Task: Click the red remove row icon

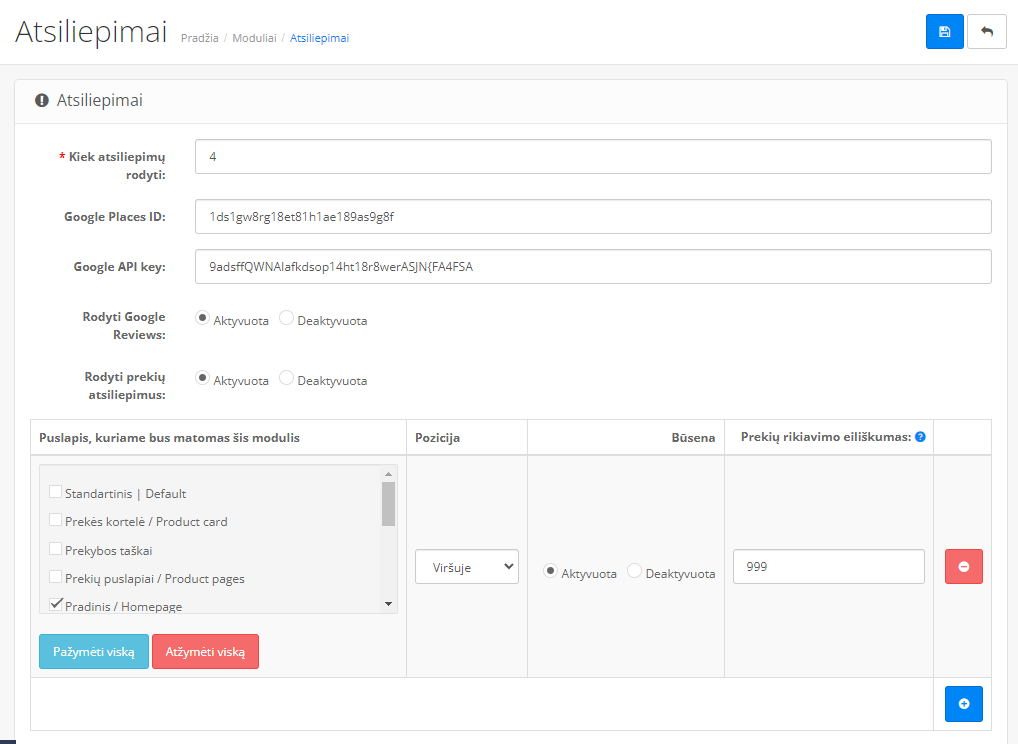Action: pyautogui.click(x=963, y=566)
